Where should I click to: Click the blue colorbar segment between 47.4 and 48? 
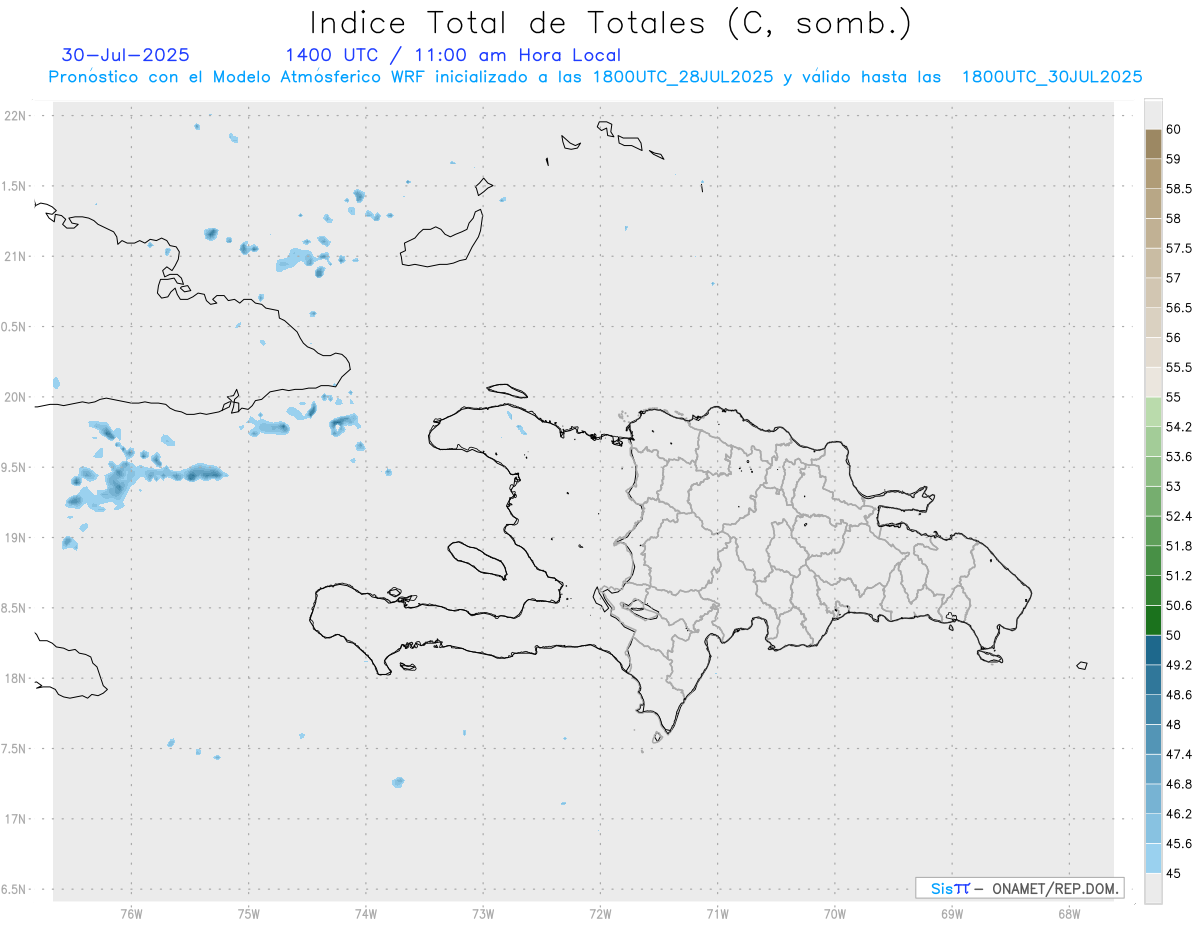pyautogui.click(x=1153, y=739)
